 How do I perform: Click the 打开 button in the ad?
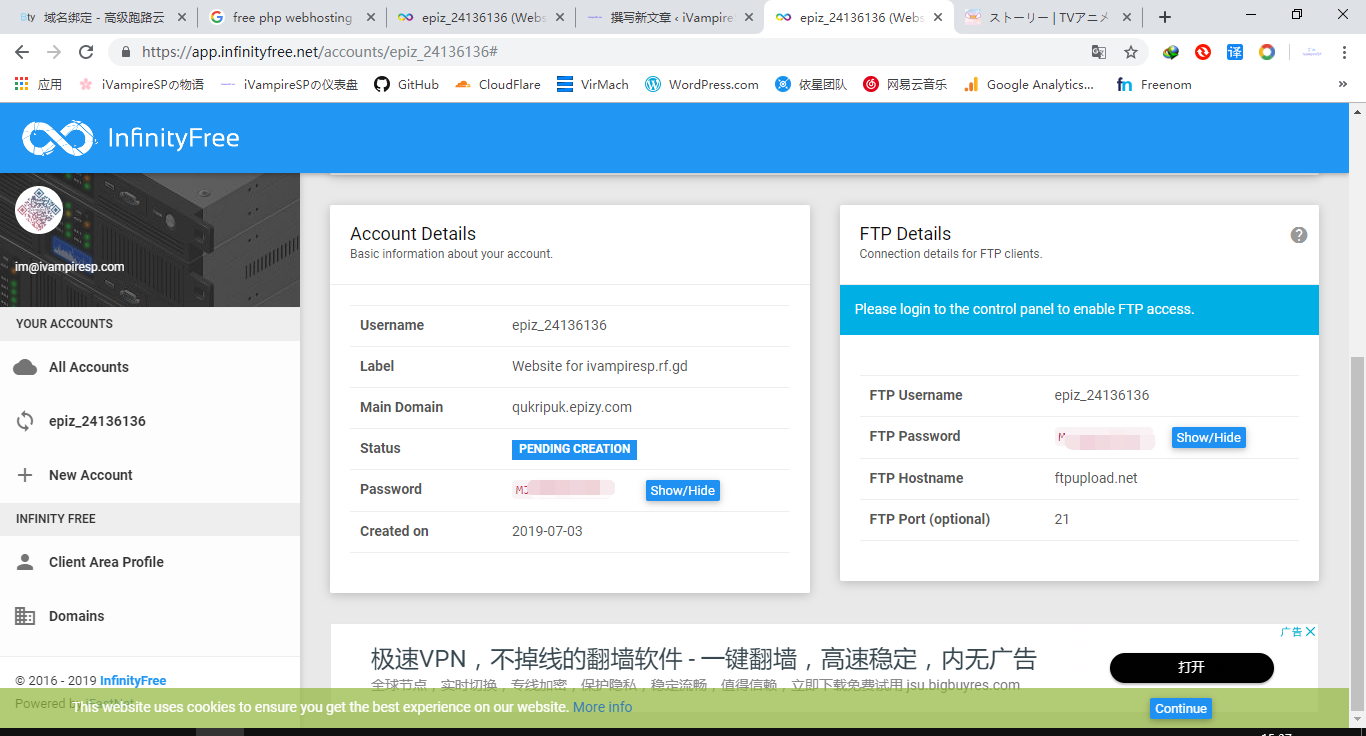(x=1192, y=668)
